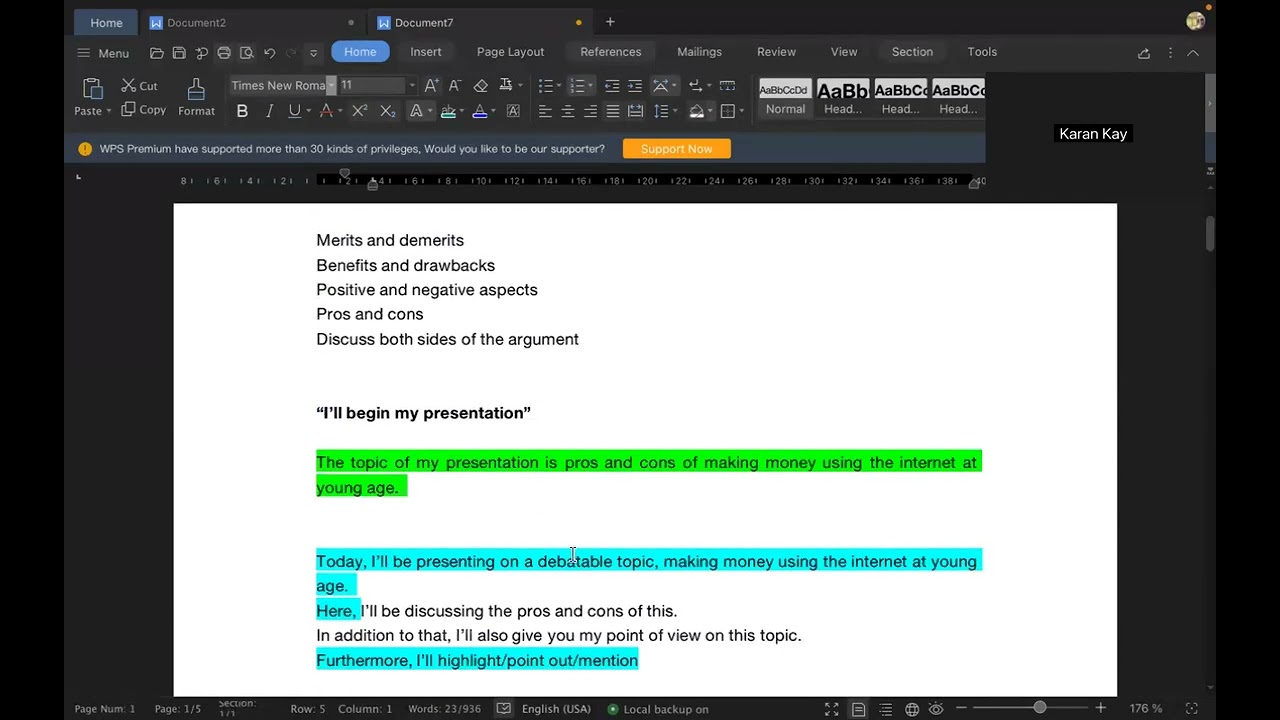
Task: Apply superscript formatting
Action: [x=360, y=111]
